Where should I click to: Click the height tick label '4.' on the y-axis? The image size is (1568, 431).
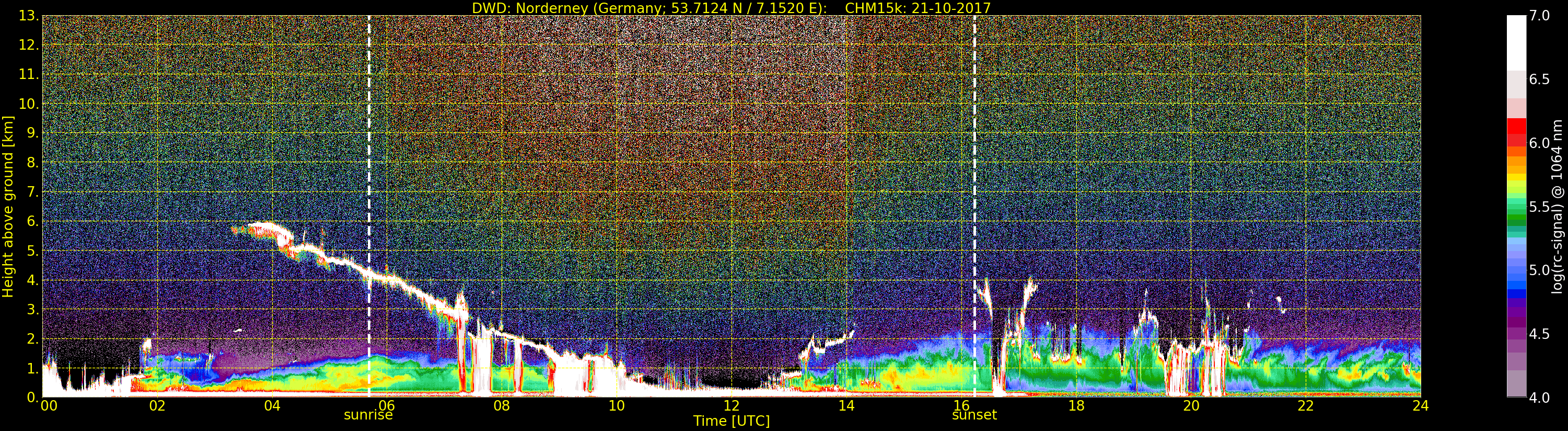click(x=33, y=280)
